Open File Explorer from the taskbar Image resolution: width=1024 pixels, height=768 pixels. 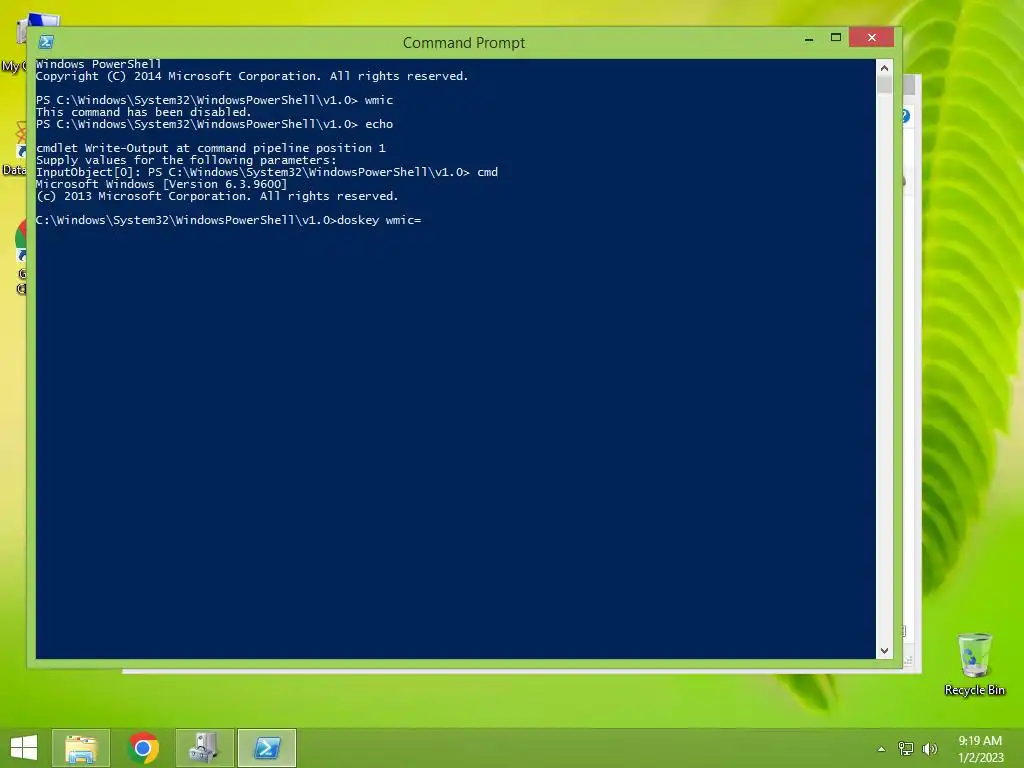click(x=81, y=748)
